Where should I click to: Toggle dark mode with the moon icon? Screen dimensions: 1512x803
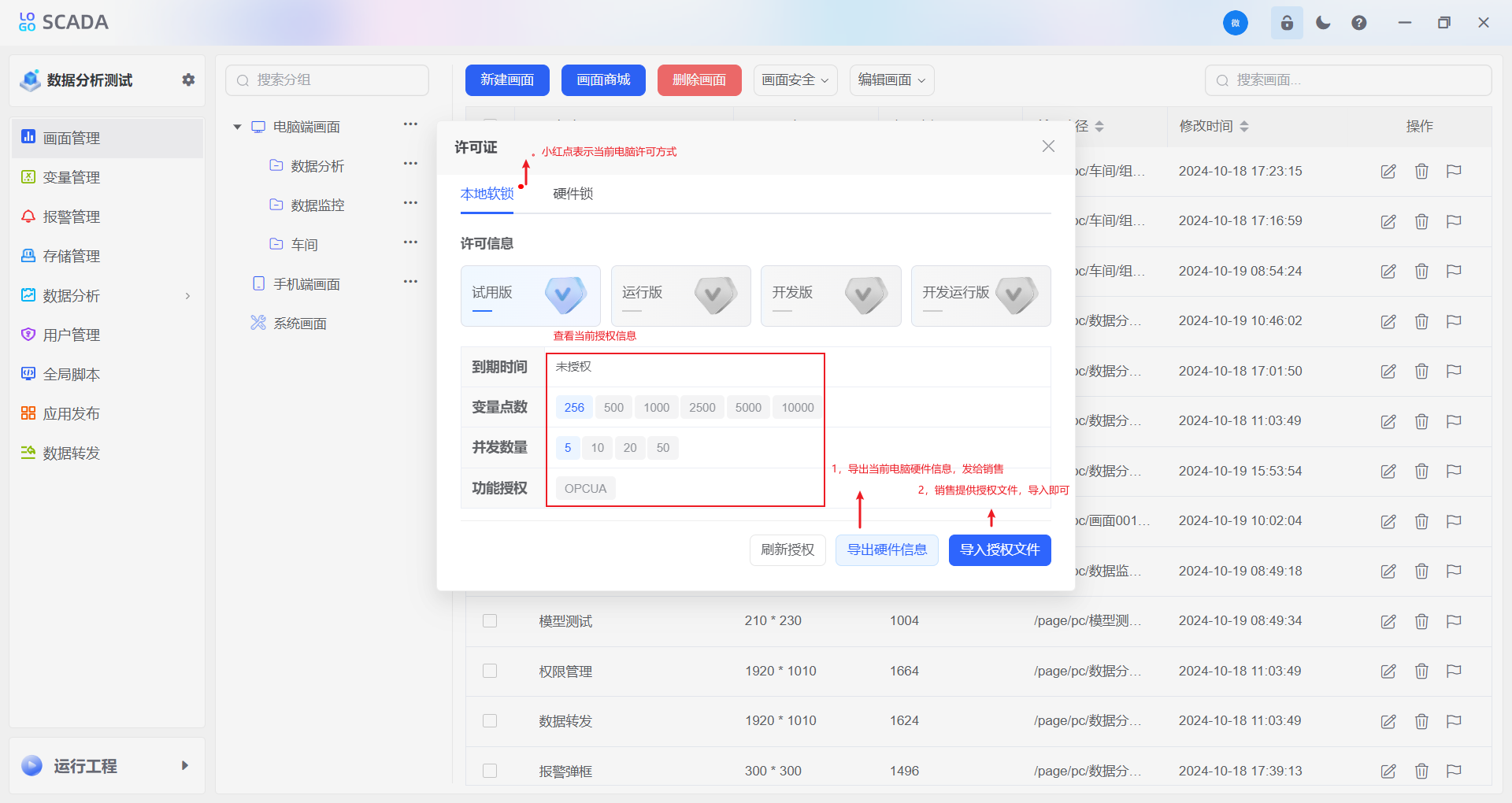pyautogui.click(x=1322, y=22)
